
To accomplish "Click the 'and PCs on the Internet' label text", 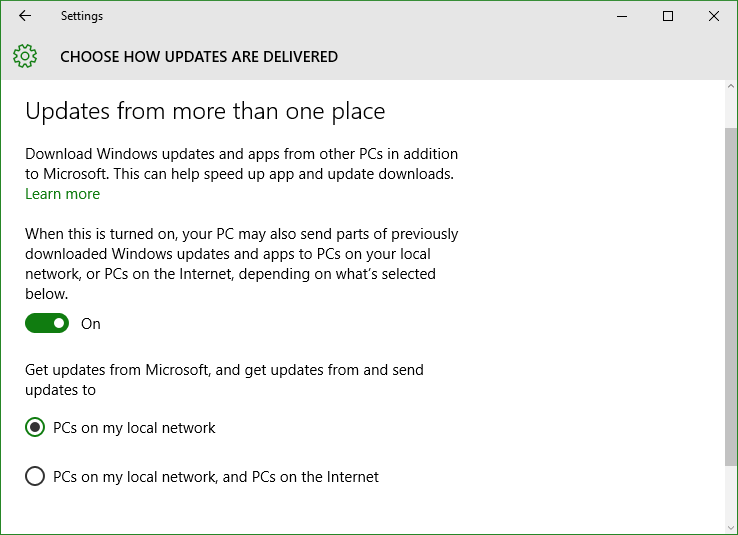I will point(300,477).
